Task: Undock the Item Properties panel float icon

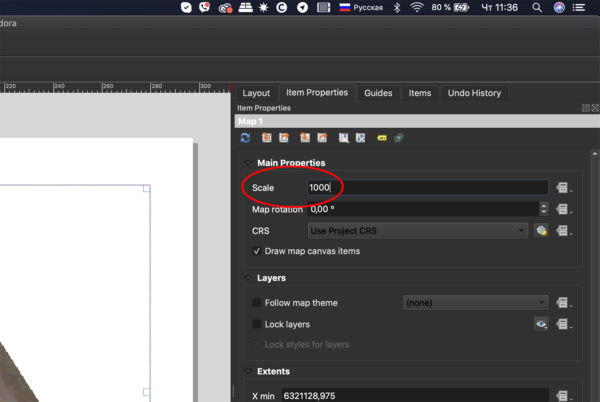Action: click(x=585, y=108)
